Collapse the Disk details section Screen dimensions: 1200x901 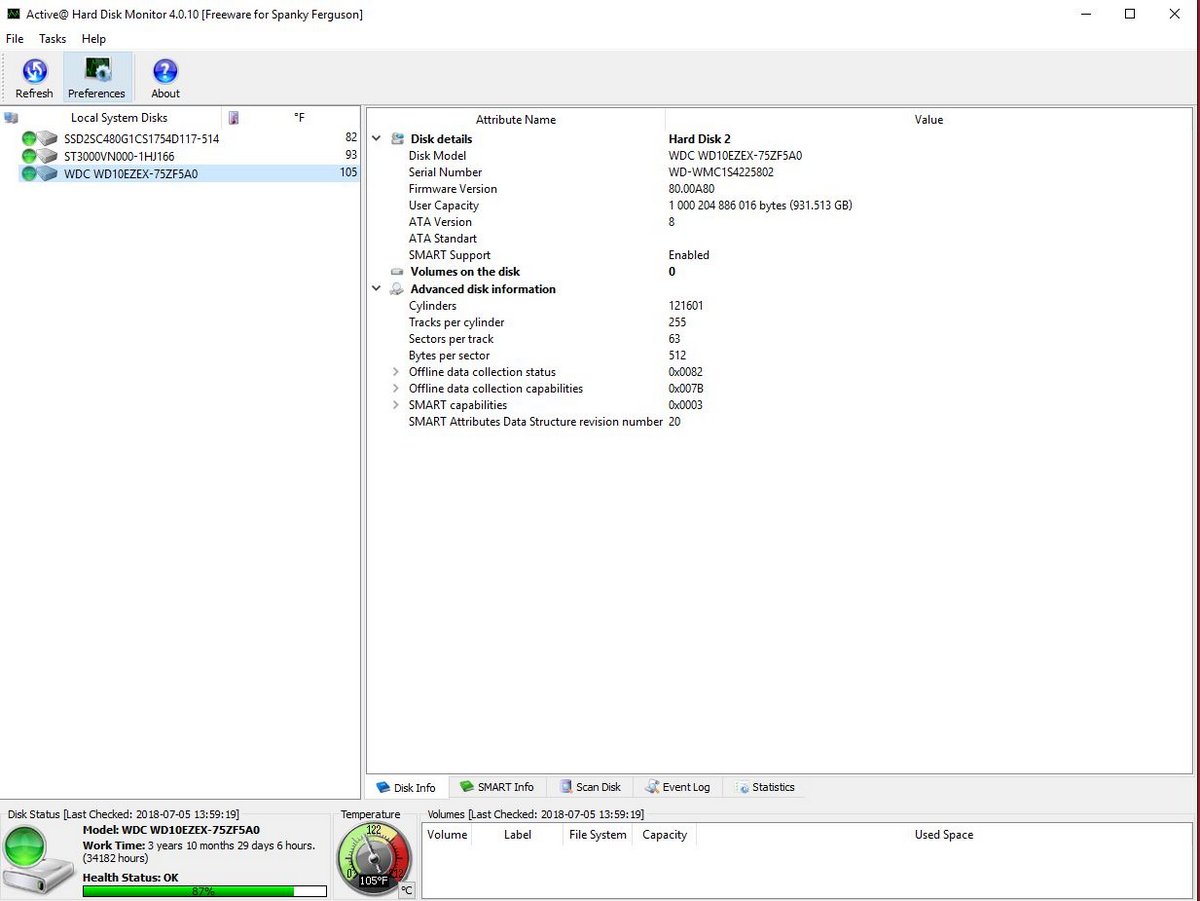pos(377,139)
